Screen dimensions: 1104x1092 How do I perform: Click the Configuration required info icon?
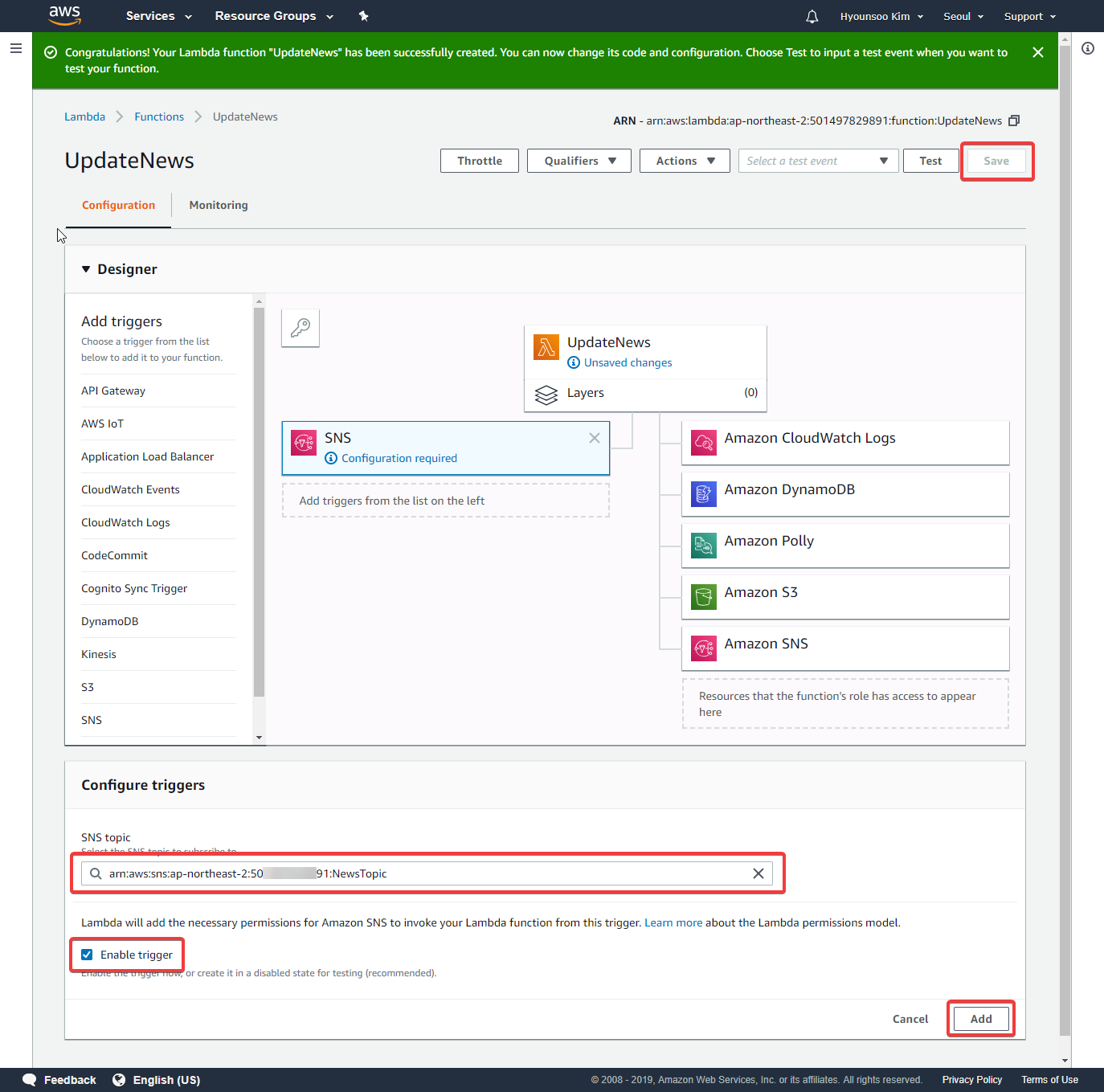(331, 458)
